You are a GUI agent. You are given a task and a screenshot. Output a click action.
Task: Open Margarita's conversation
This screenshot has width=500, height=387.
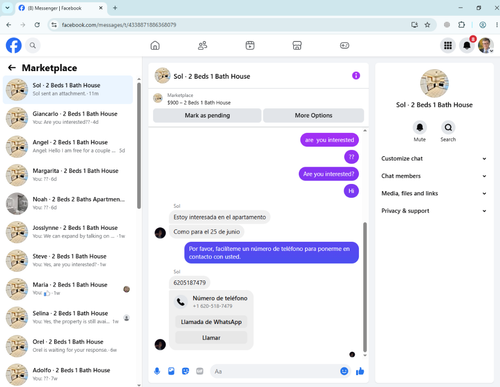(x=68, y=175)
